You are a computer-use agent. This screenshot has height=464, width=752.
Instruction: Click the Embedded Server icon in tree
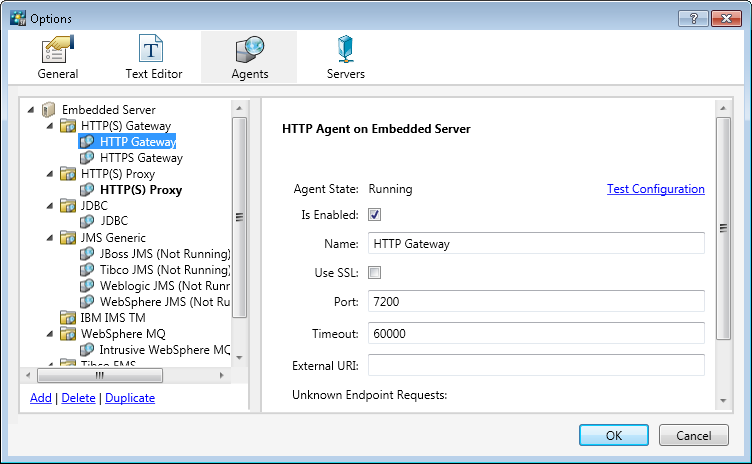click(48, 110)
